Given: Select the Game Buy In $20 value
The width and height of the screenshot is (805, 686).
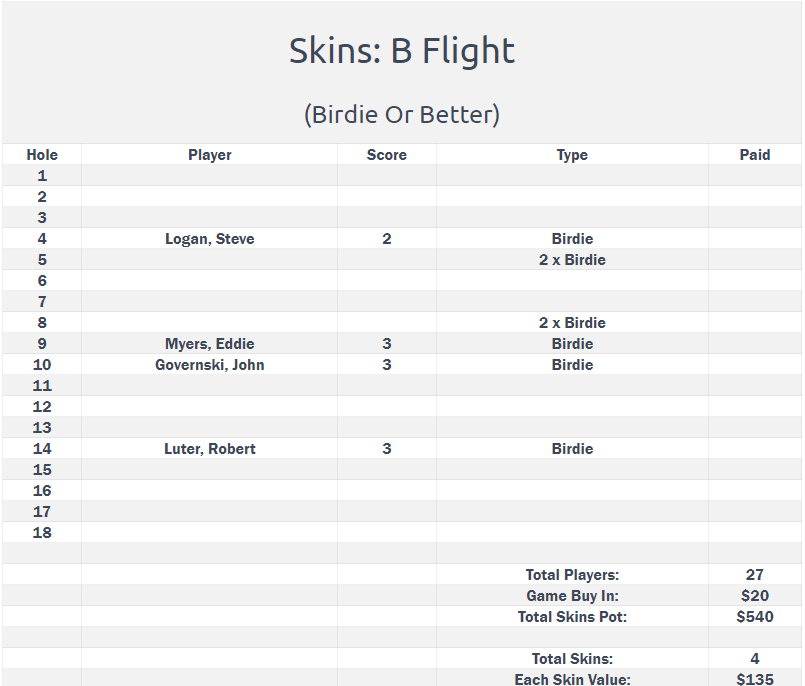Looking at the screenshot, I should pos(755,596).
